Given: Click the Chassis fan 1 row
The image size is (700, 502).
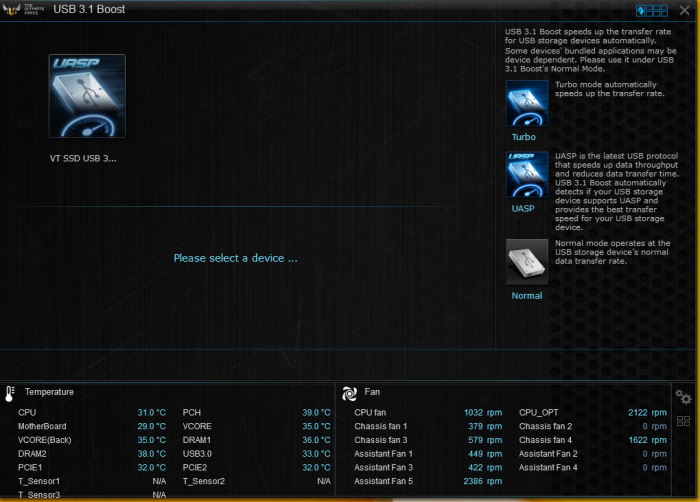Looking at the screenshot, I should pos(428,427).
